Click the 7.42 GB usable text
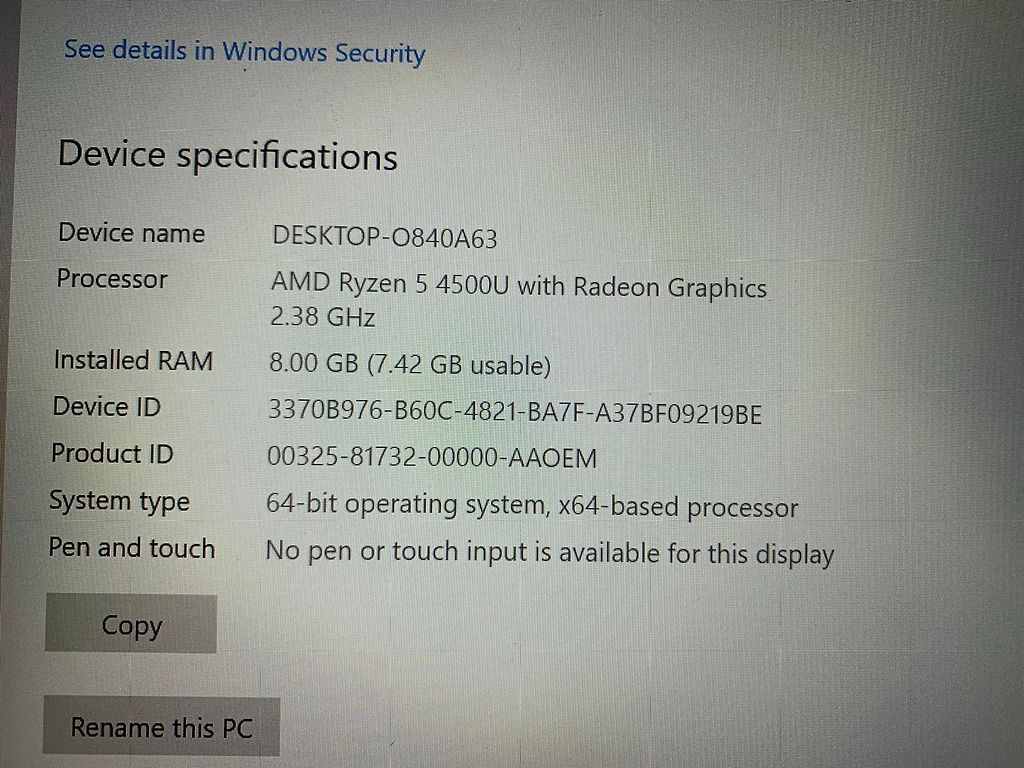 [459, 365]
